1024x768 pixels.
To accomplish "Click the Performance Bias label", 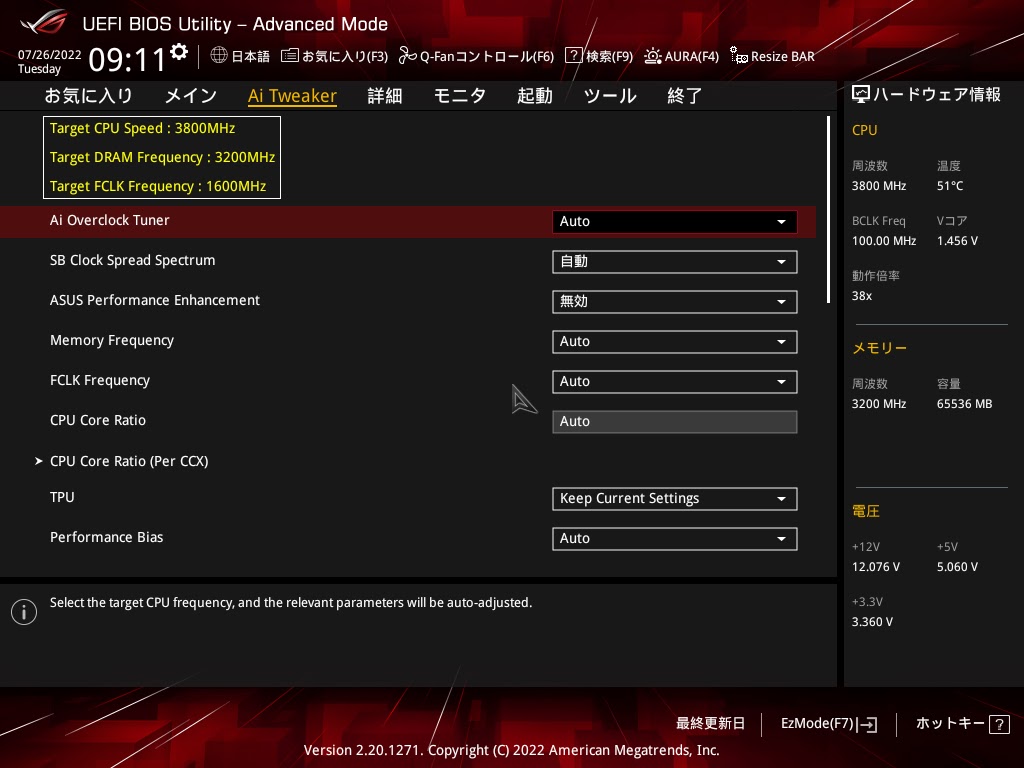I will coord(106,537).
